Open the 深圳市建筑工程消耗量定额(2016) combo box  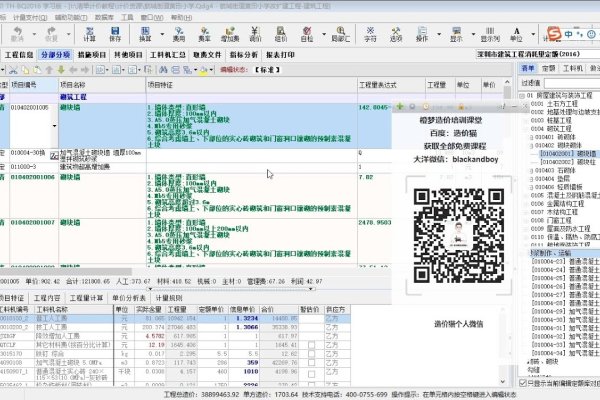pos(538,54)
